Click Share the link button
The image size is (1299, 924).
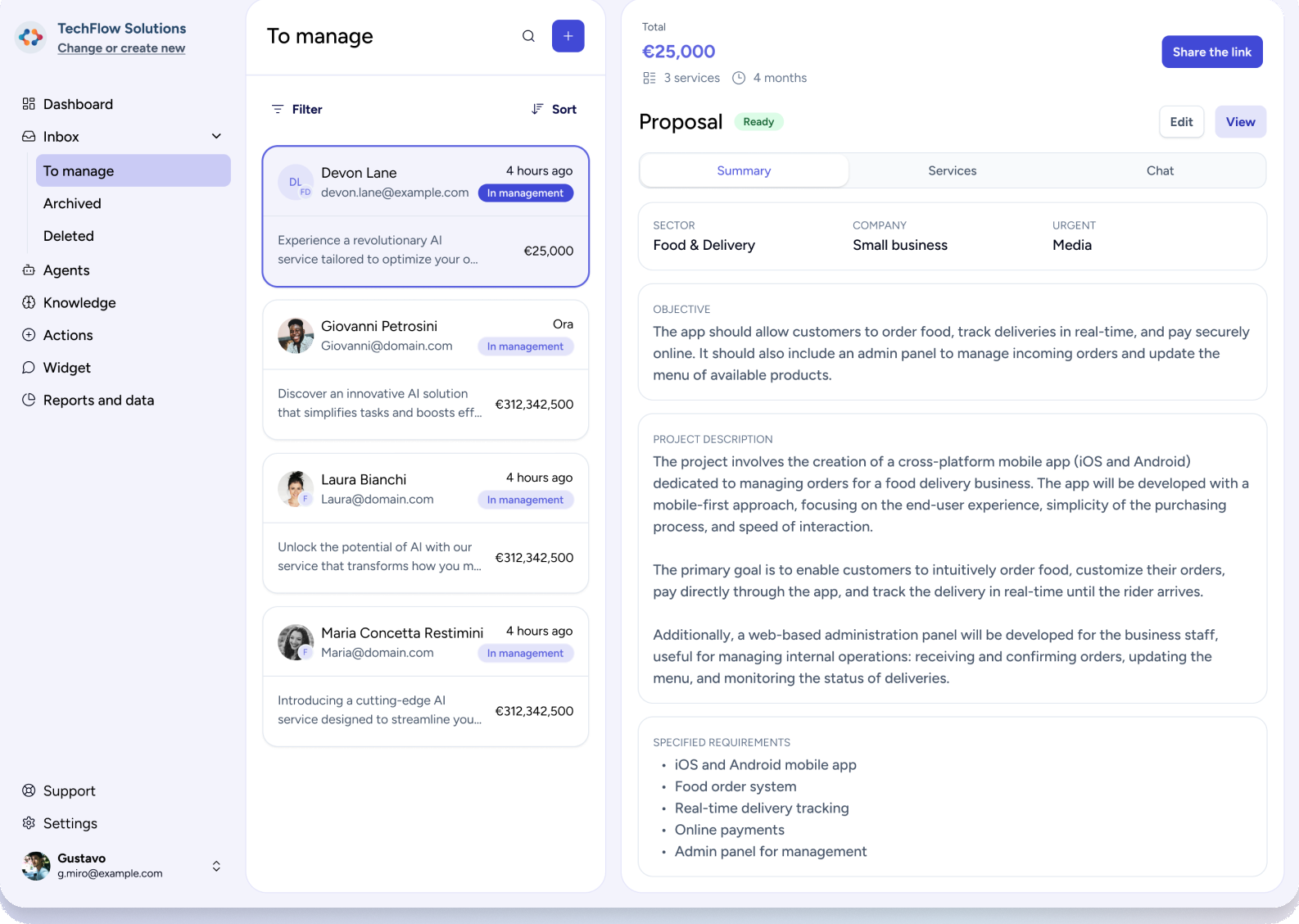point(1212,52)
